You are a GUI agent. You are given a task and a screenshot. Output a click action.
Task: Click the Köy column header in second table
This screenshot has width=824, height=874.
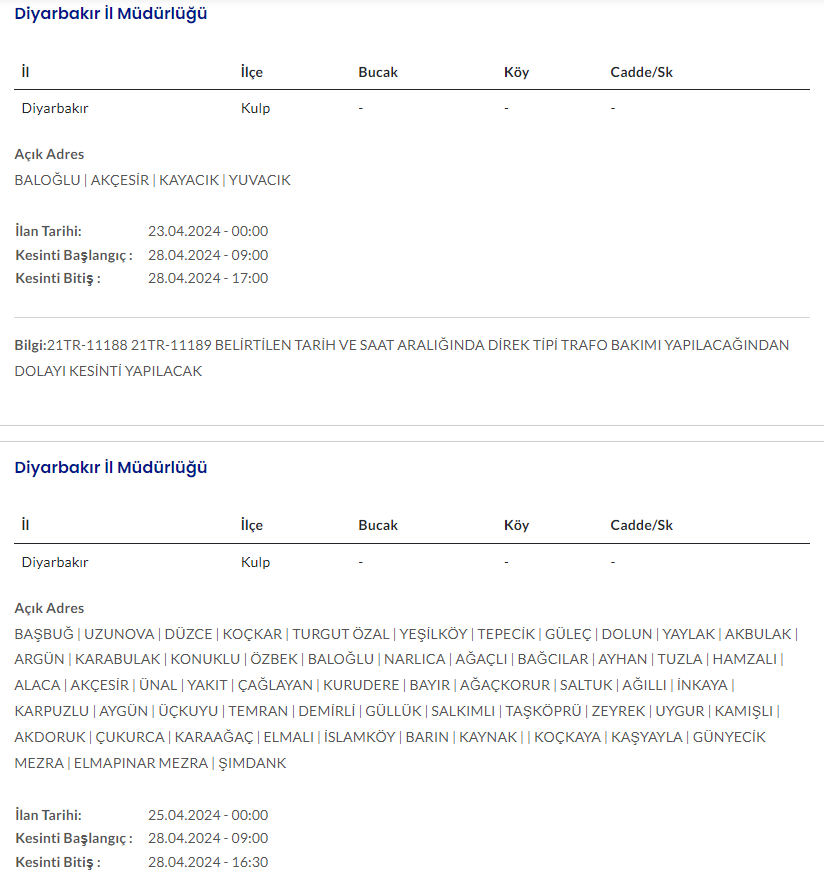pos(517,525)
